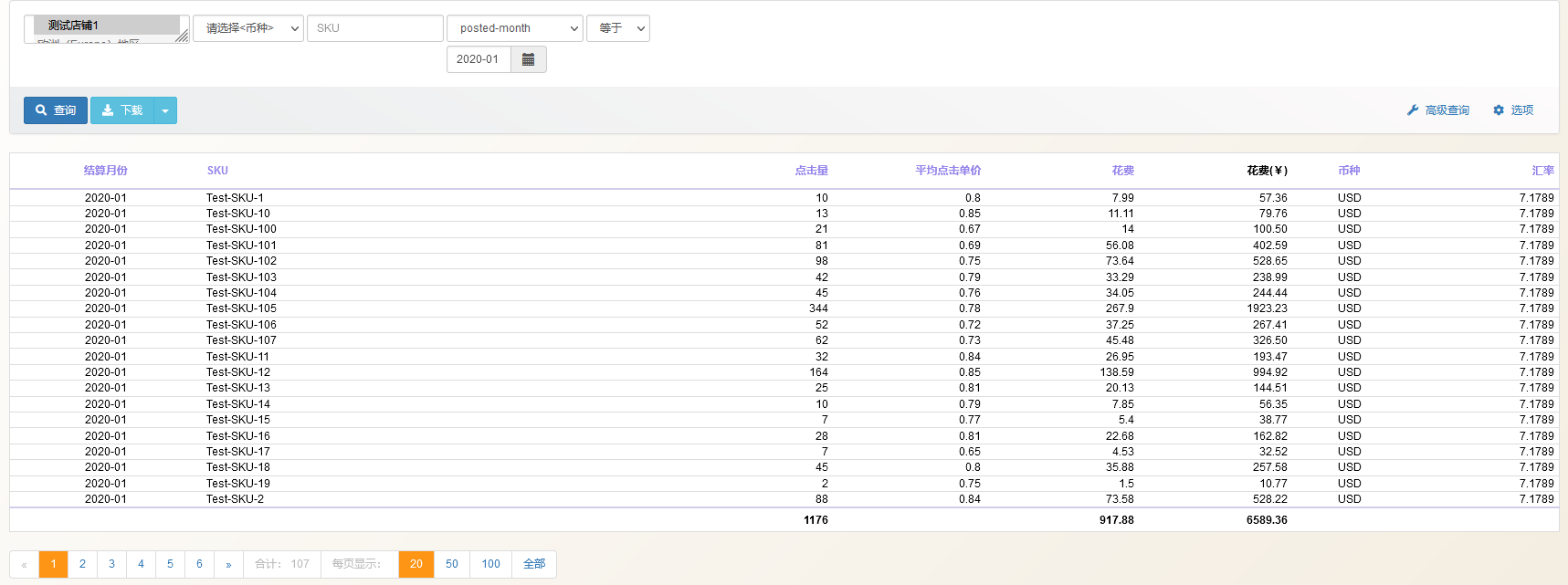
Task: Sort by 花费(¥) column header
Action: tap(1267, 171)
